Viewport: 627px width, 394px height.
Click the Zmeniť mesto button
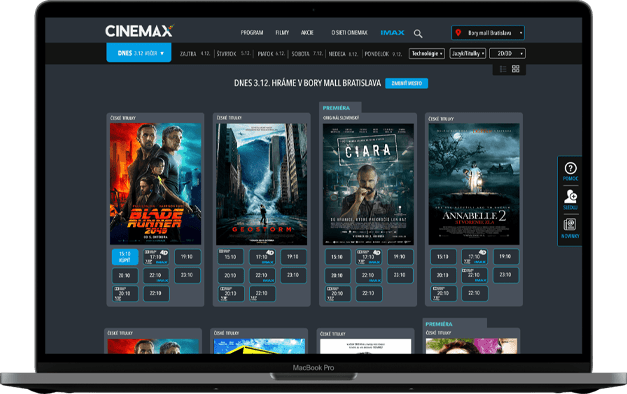406,83
